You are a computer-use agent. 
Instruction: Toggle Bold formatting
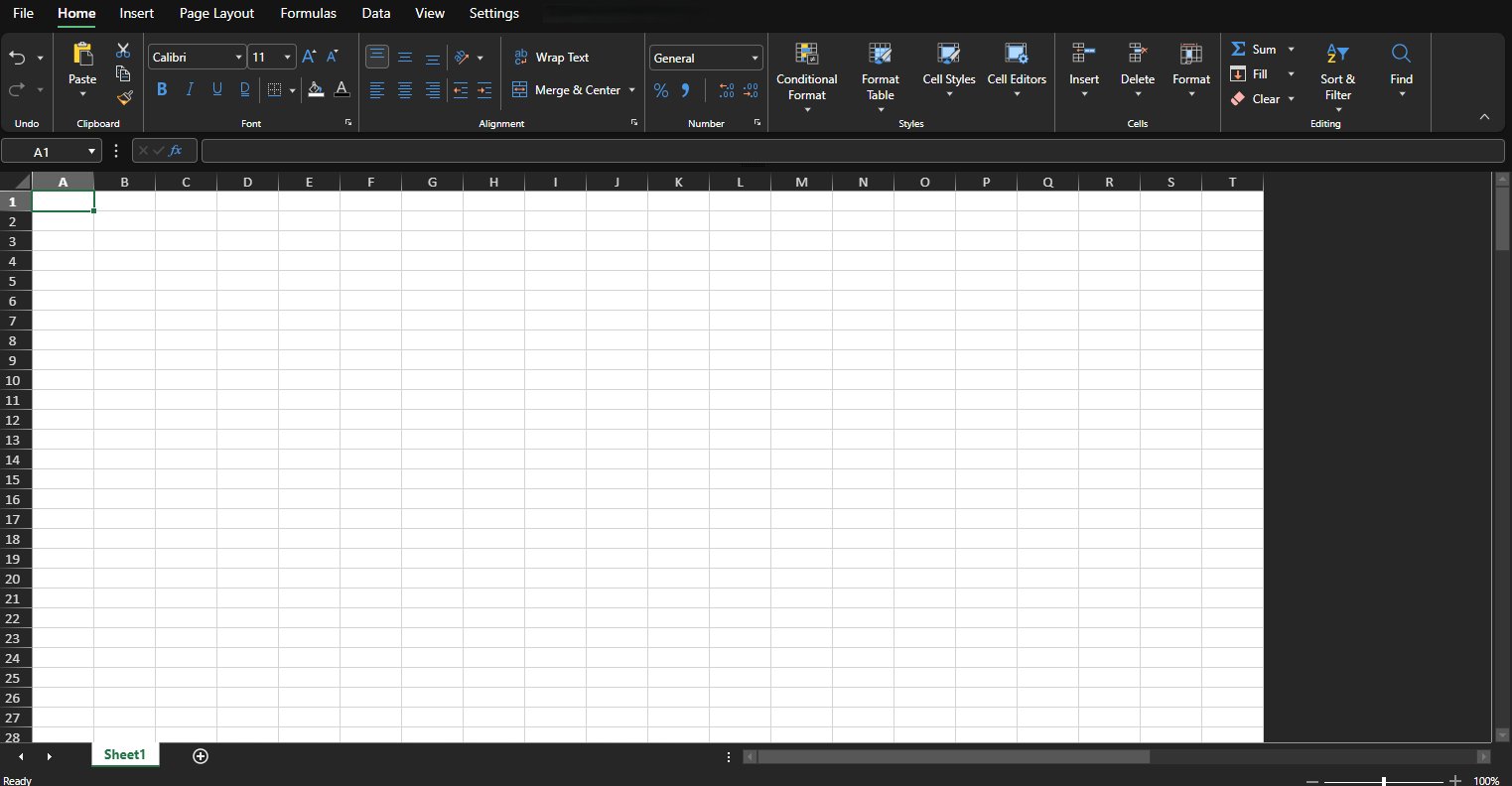(x=162, y=90)
